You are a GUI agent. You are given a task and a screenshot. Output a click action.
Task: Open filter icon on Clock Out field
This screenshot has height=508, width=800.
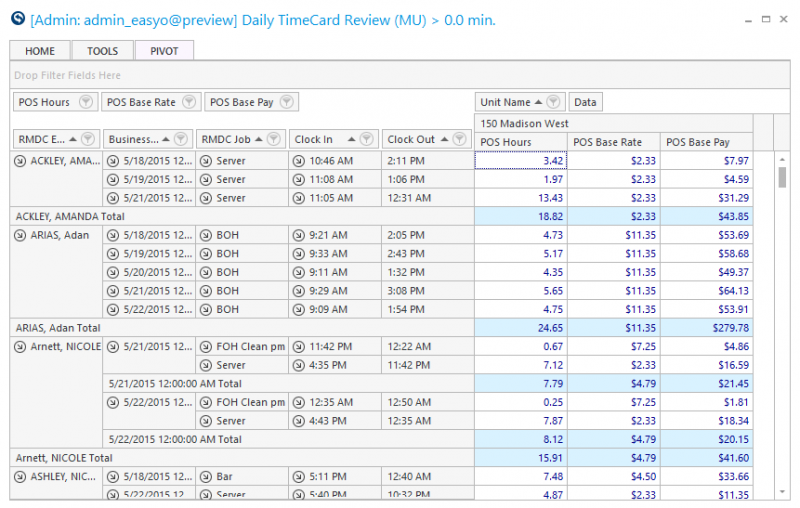point(460,139)
